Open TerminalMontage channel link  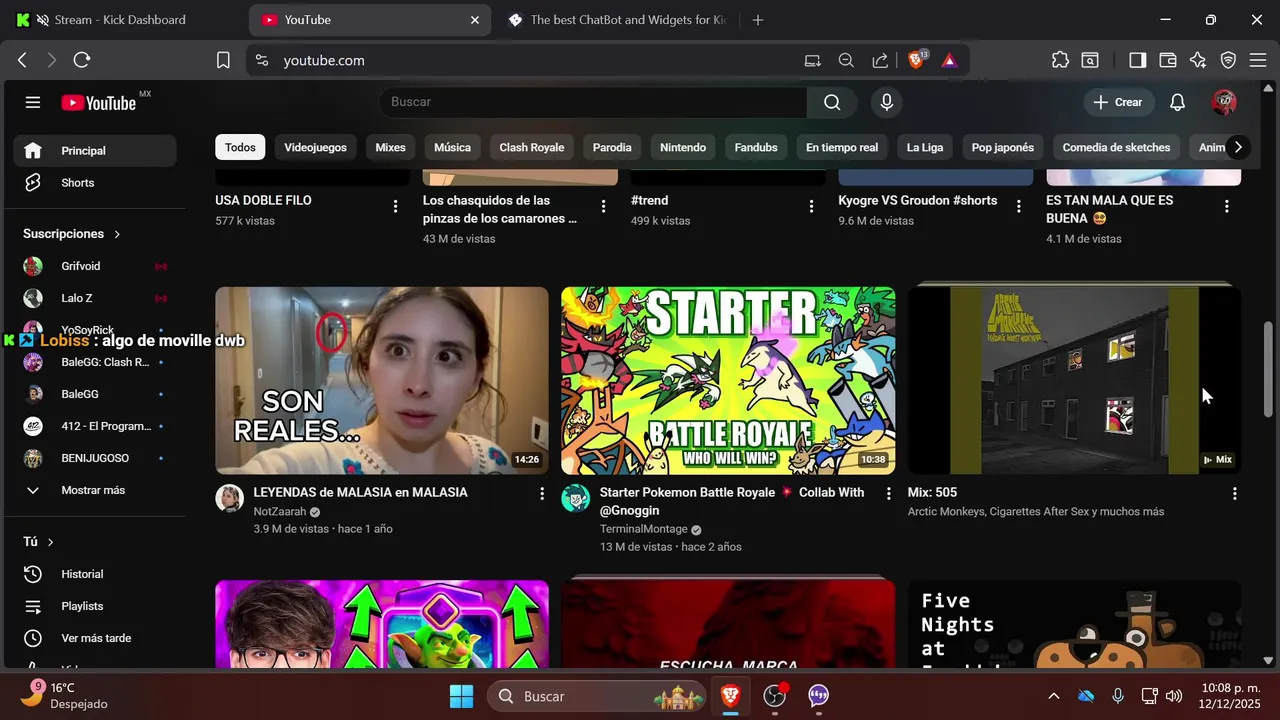pos(643,530)
